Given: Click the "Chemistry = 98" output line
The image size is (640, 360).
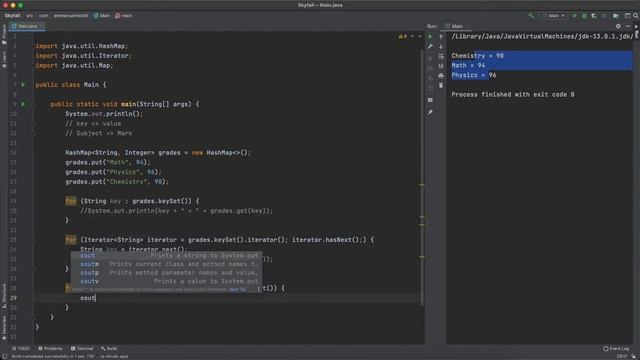Looking at the screenshot, I should tap(478, 56).
